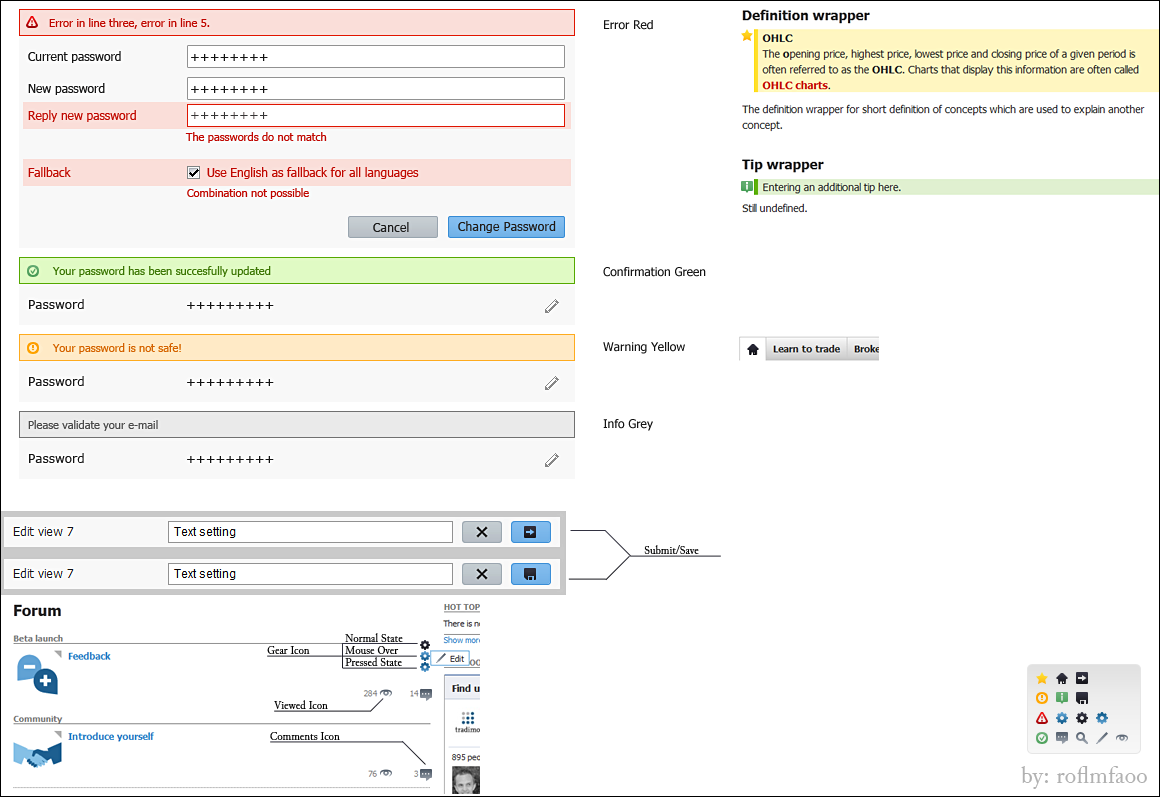Click the Show more link under Hot Topics

coord(462,640)
